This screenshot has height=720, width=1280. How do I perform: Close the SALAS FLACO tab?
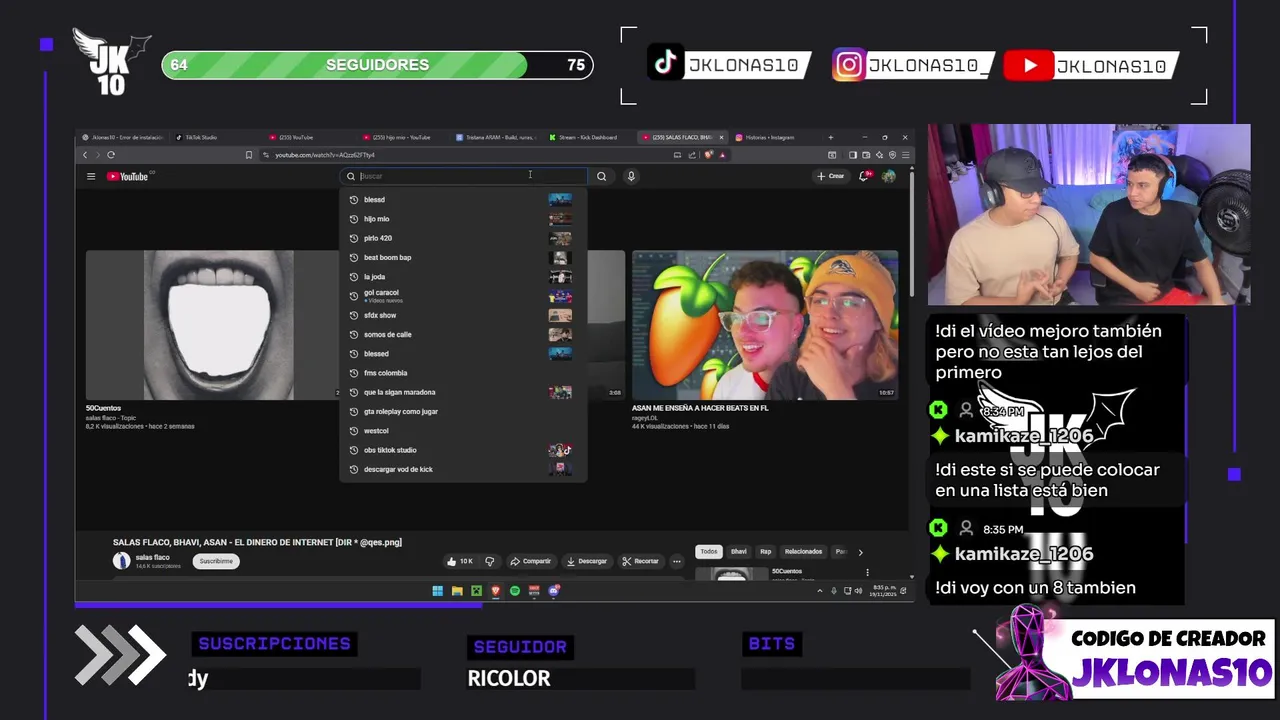point(721,137)
